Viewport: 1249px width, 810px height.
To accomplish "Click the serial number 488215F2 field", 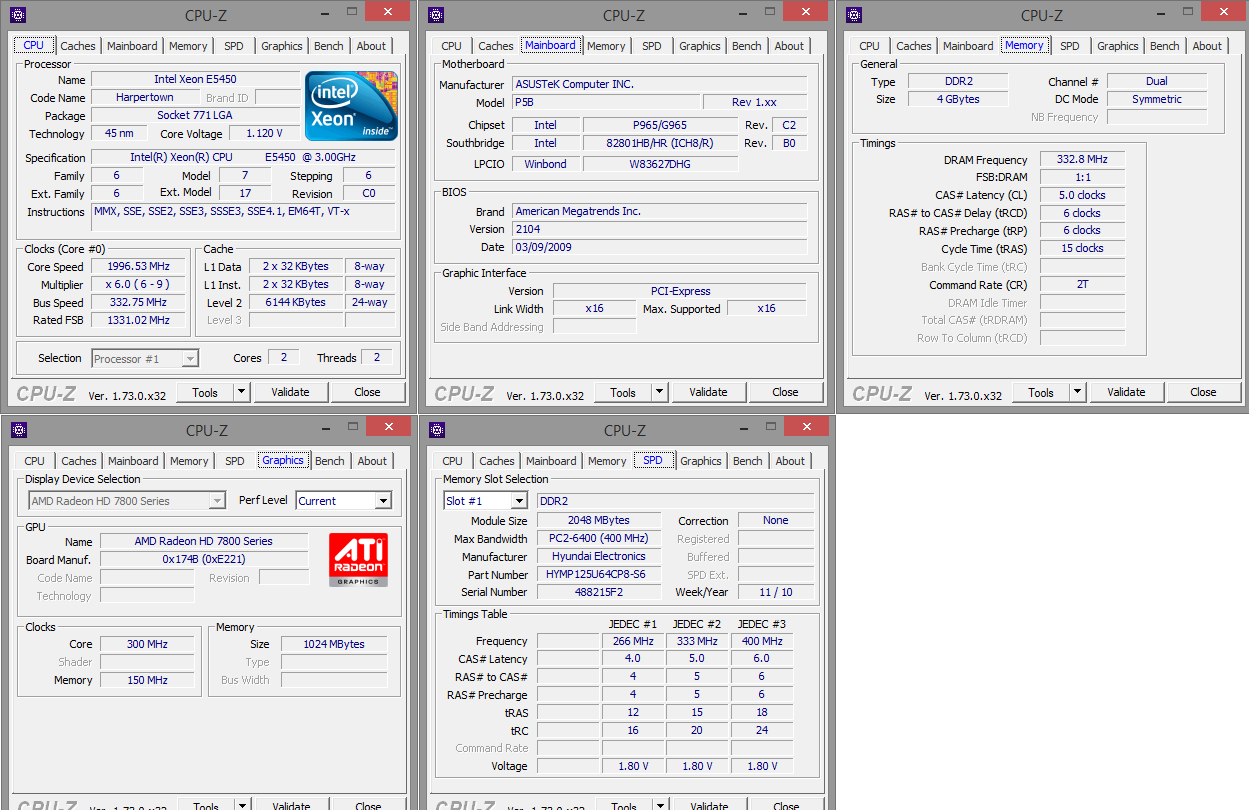I will 599,592.
